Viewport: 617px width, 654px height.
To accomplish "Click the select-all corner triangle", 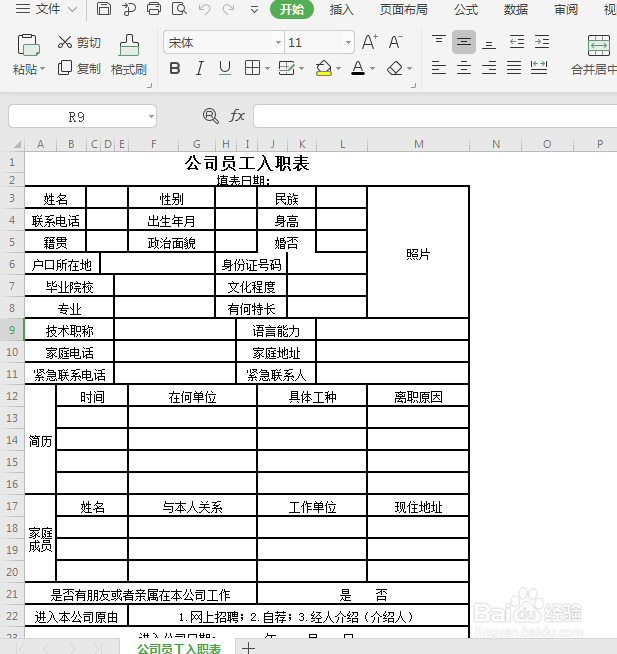I will click(17, 144).
